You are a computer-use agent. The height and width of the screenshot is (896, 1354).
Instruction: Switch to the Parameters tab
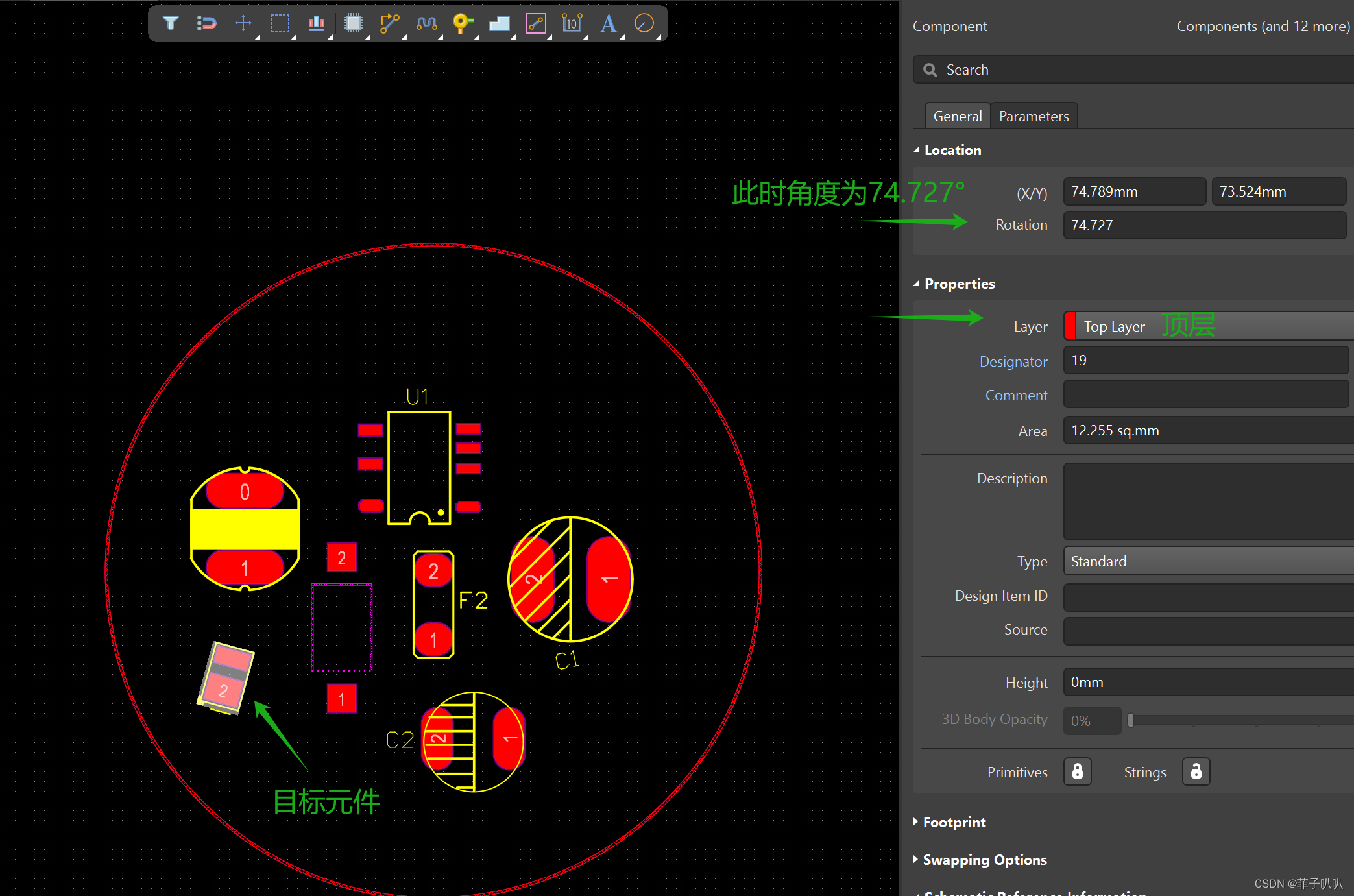coord(1034,116)
